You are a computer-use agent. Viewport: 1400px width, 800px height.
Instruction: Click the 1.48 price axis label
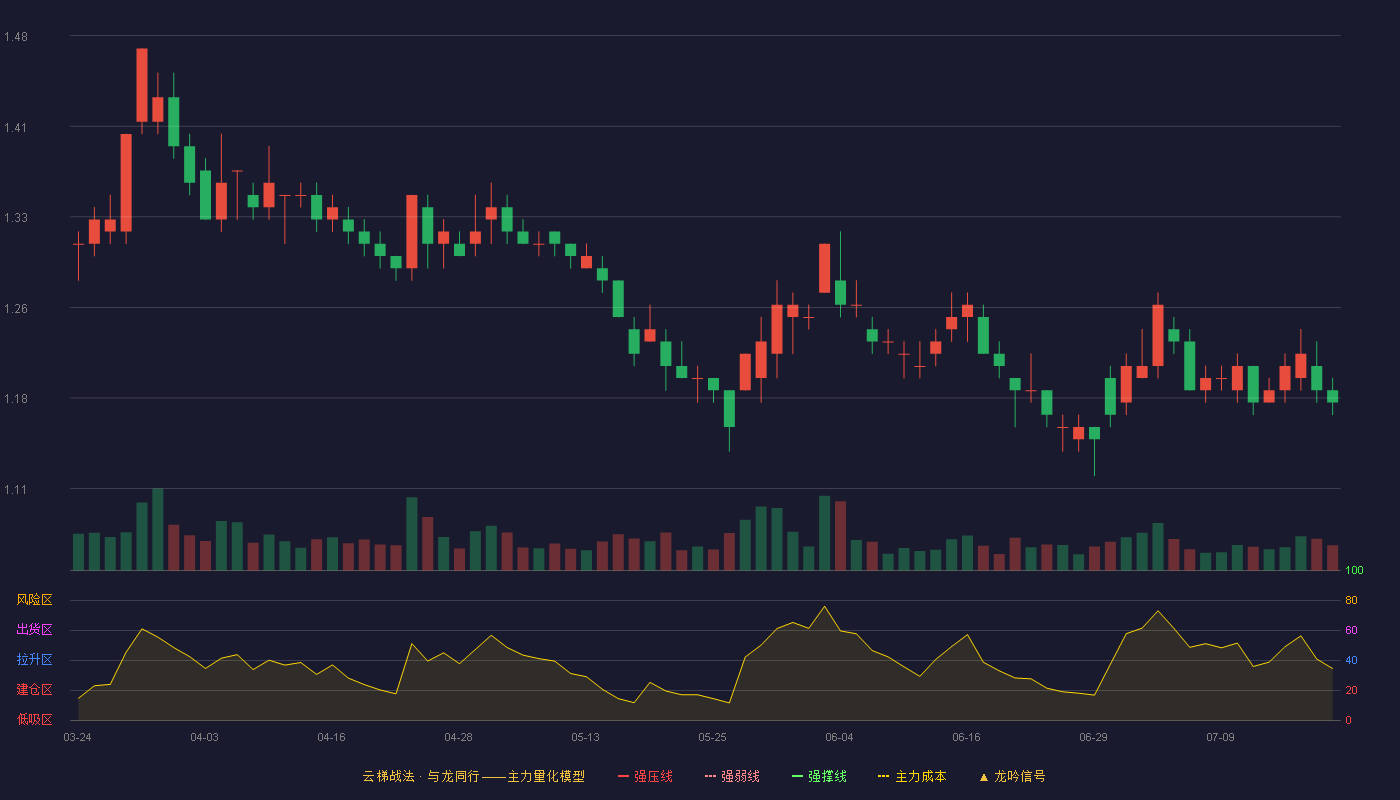pyautogui.click(x=16, y=37)
